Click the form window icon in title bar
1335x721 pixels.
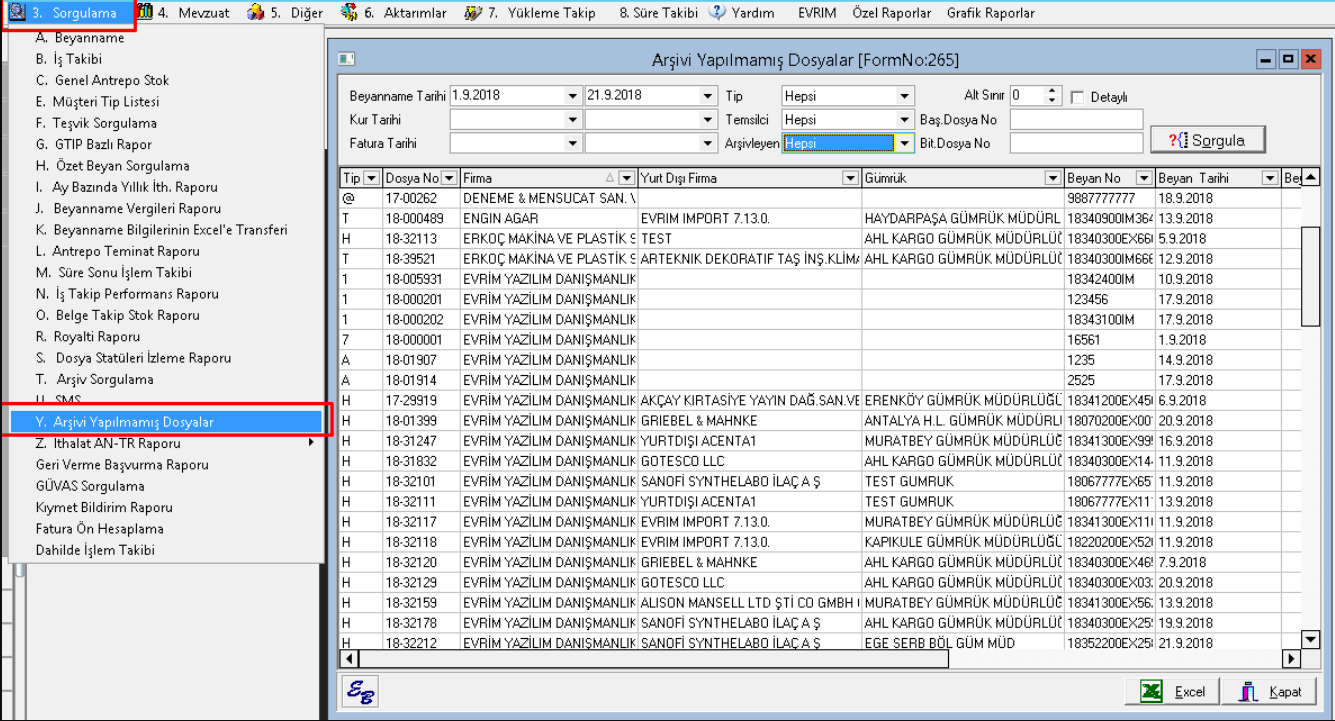(345, 59)
